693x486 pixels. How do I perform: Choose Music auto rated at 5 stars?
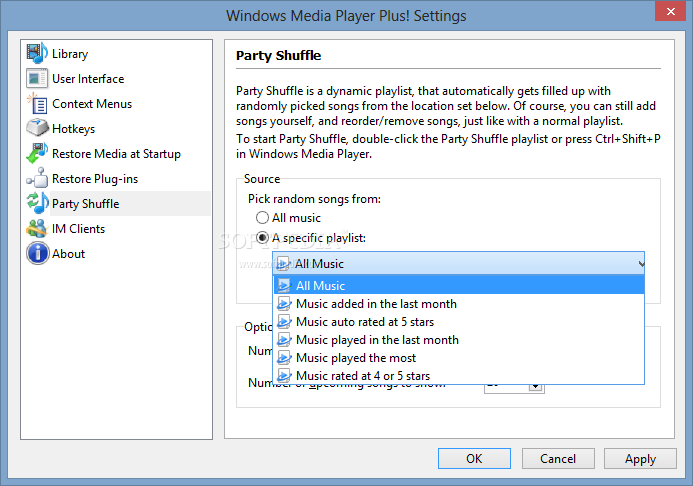tap(459, 322)
